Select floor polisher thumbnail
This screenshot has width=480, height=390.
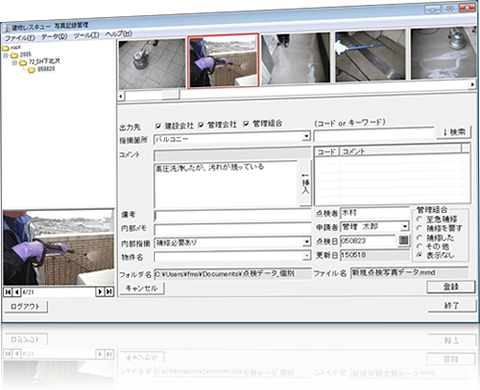[x=152, y=64]
